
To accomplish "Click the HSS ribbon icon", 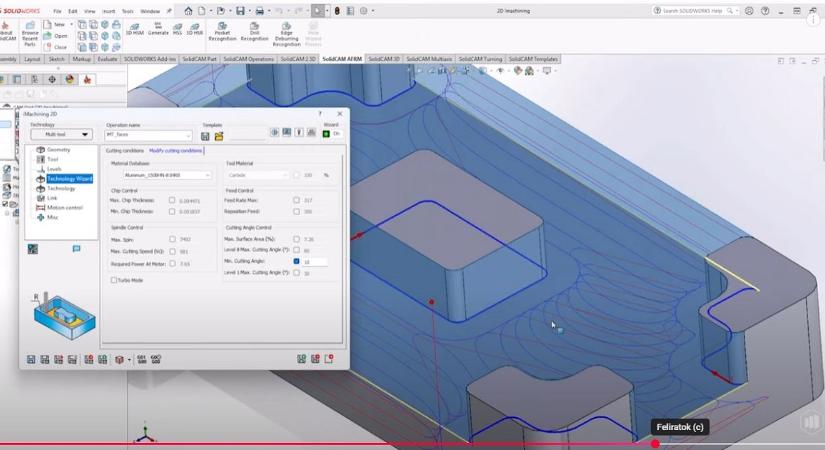I will 177,29.
